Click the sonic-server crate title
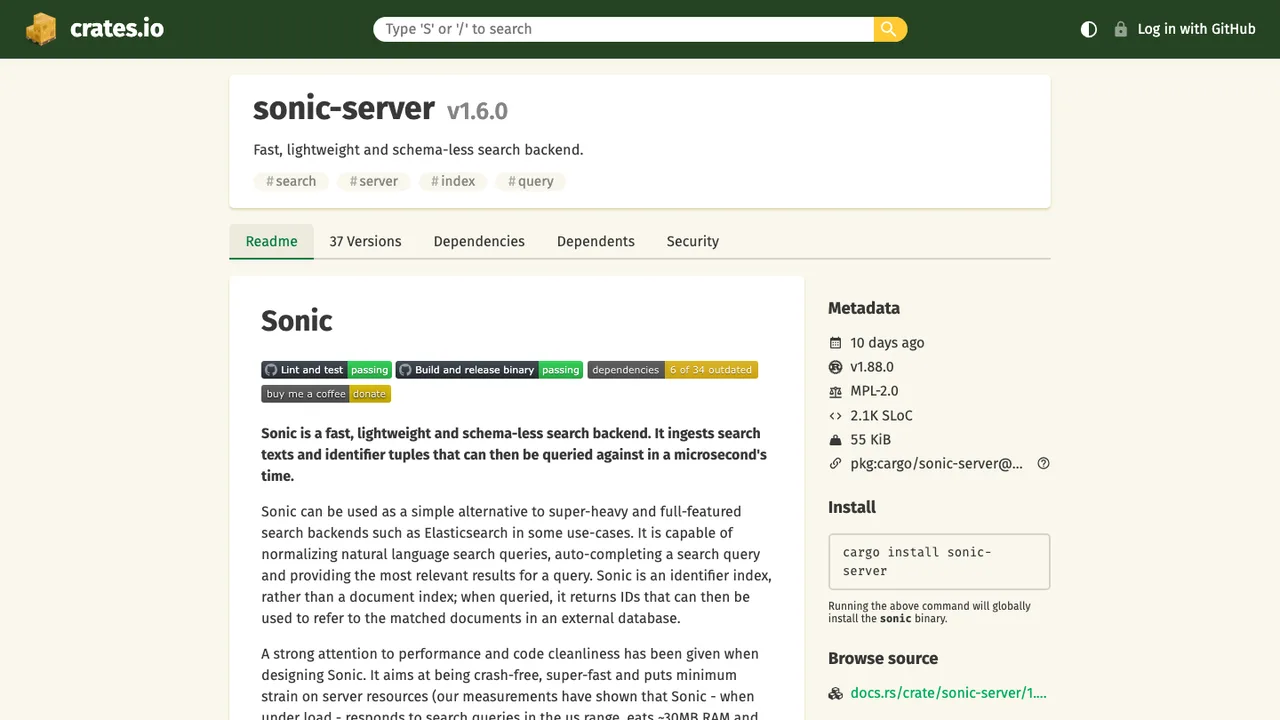Viewport: 1280px width, 720px height. 344,108
